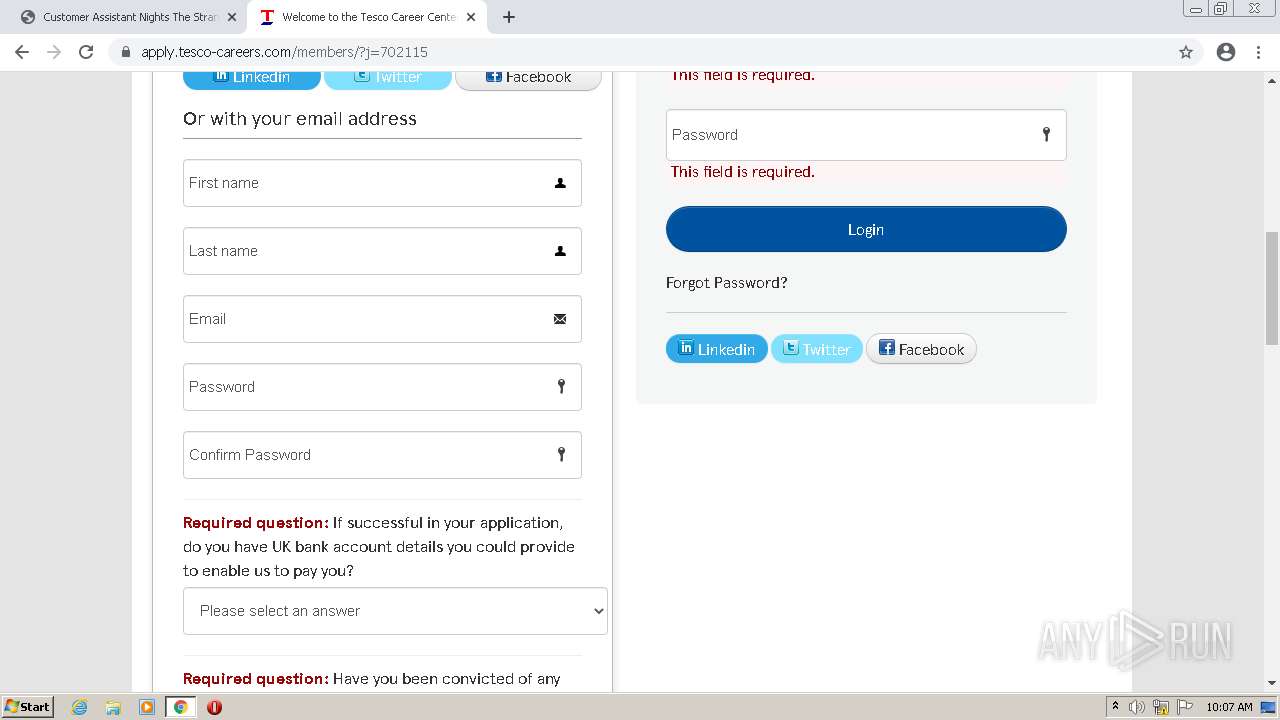The height and width of the screenshot is (720, 1280).
Task: Bookmark this page with the star
Action: (x=1186, y=52)
